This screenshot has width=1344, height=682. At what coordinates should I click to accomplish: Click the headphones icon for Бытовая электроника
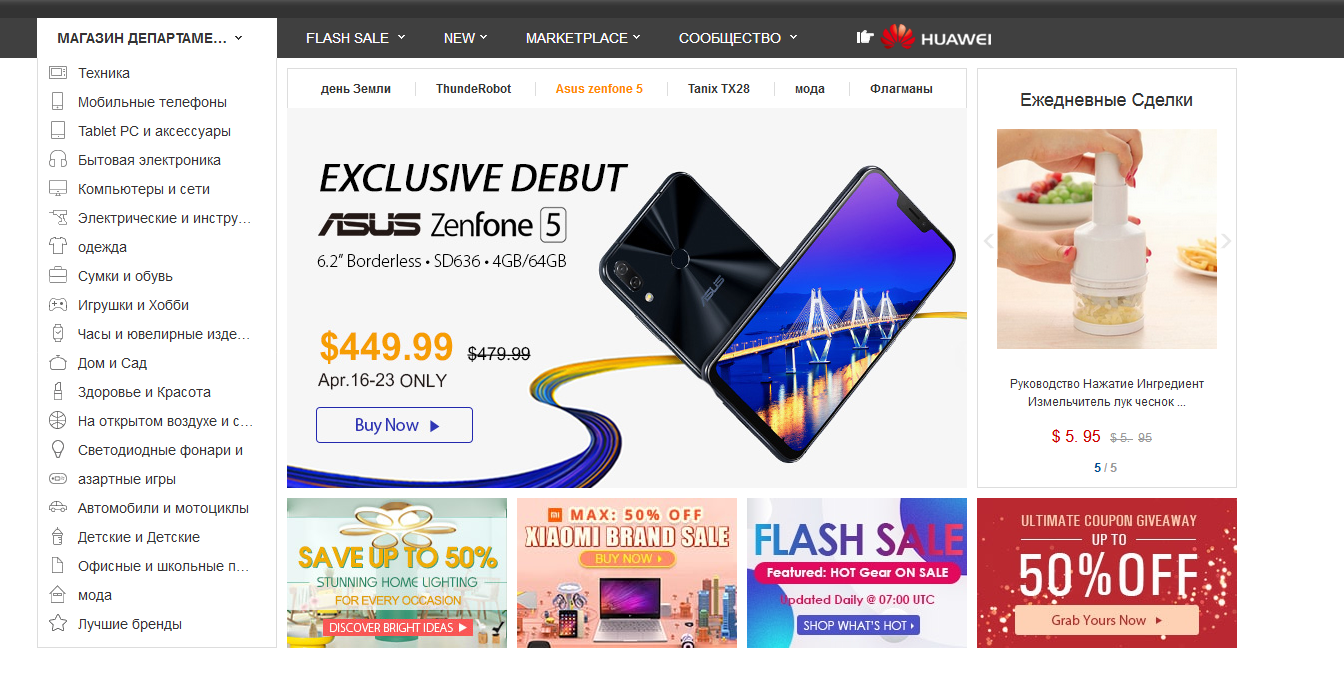click(x=58, y=160)
